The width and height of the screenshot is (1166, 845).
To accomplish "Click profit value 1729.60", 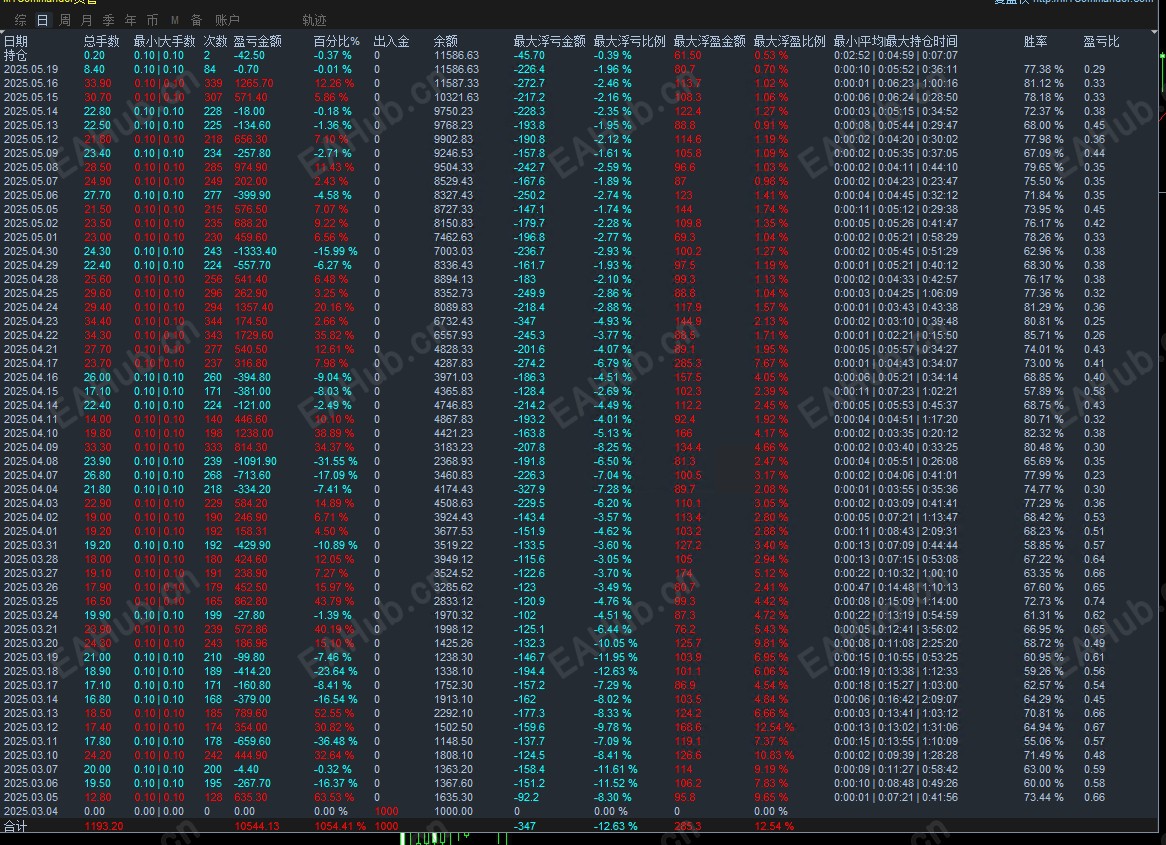I will 253,335.
